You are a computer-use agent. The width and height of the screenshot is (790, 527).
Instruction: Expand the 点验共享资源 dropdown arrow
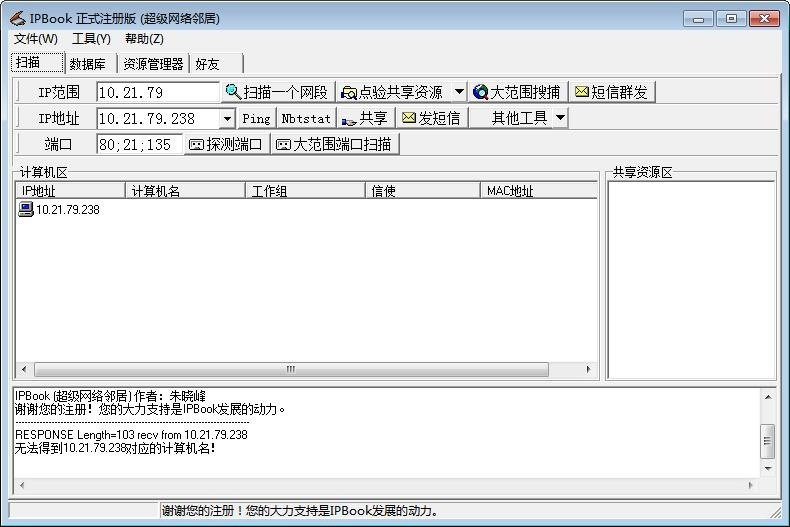[459, 92]
